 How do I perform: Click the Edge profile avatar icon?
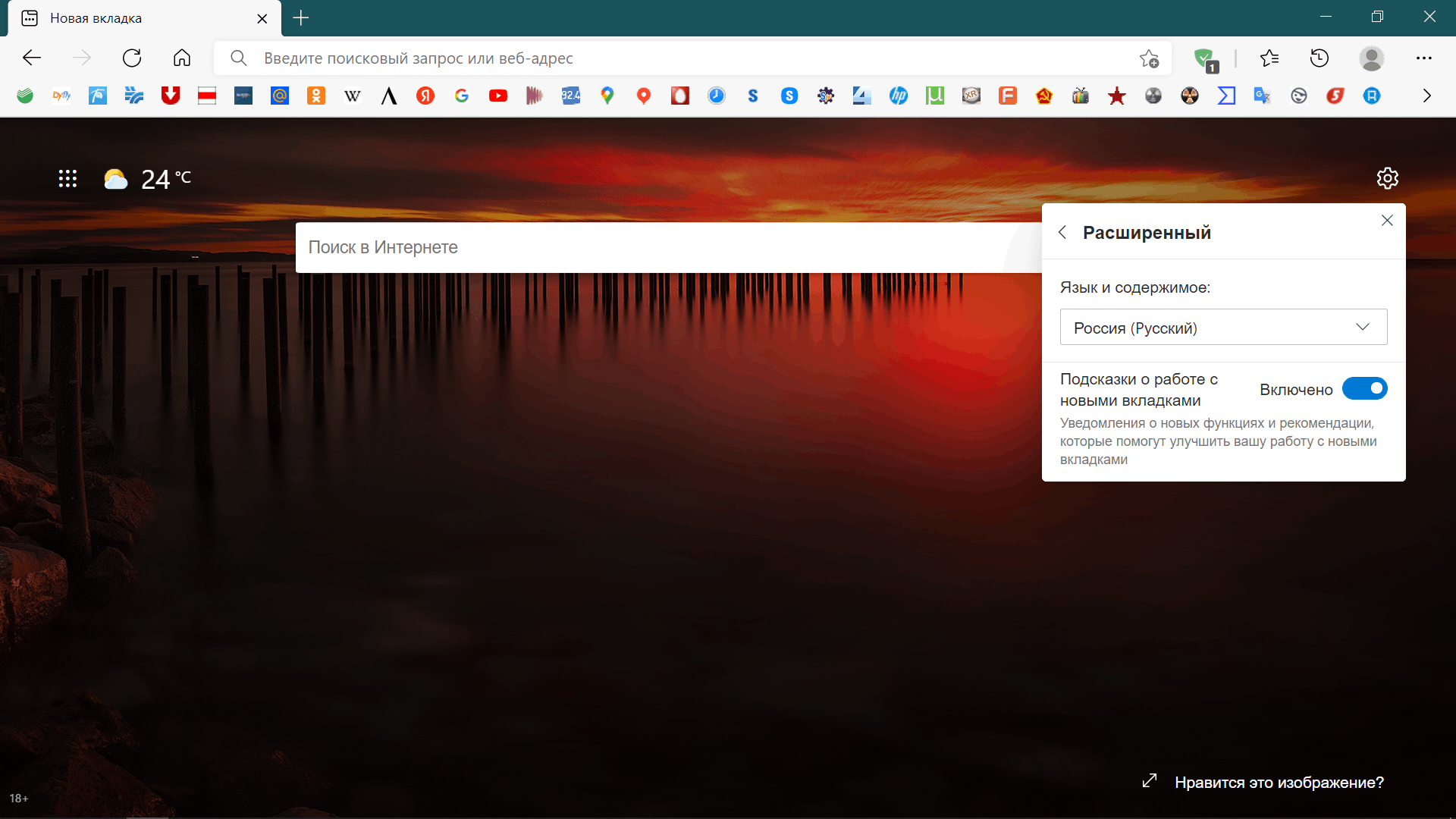[1371, 58]
